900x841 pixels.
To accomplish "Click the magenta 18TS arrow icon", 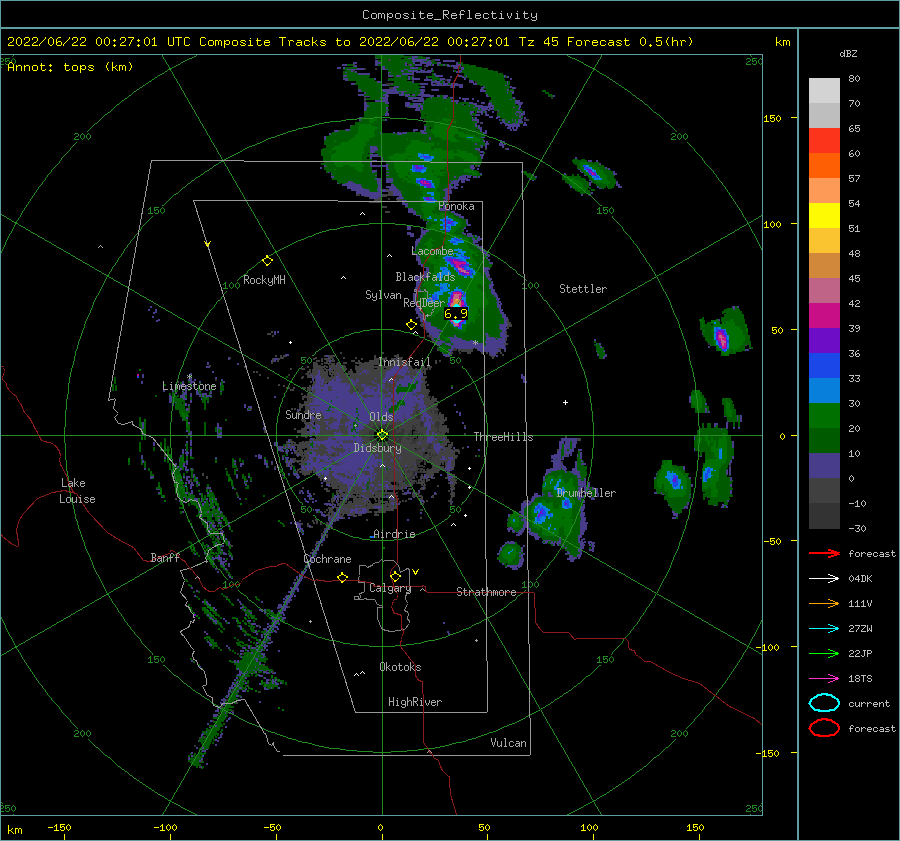I will pyautogui.click(x=824, y=679).
